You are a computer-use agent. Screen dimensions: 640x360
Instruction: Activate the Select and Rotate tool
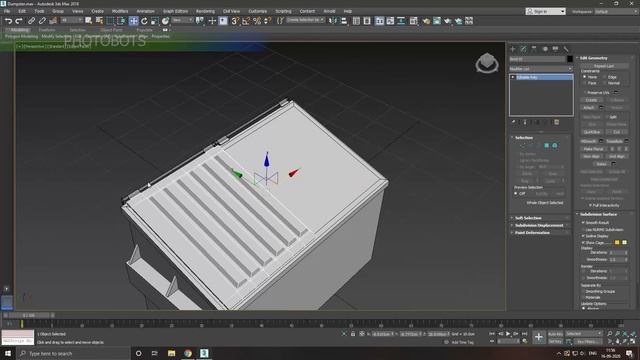click(x=144, y=21)
